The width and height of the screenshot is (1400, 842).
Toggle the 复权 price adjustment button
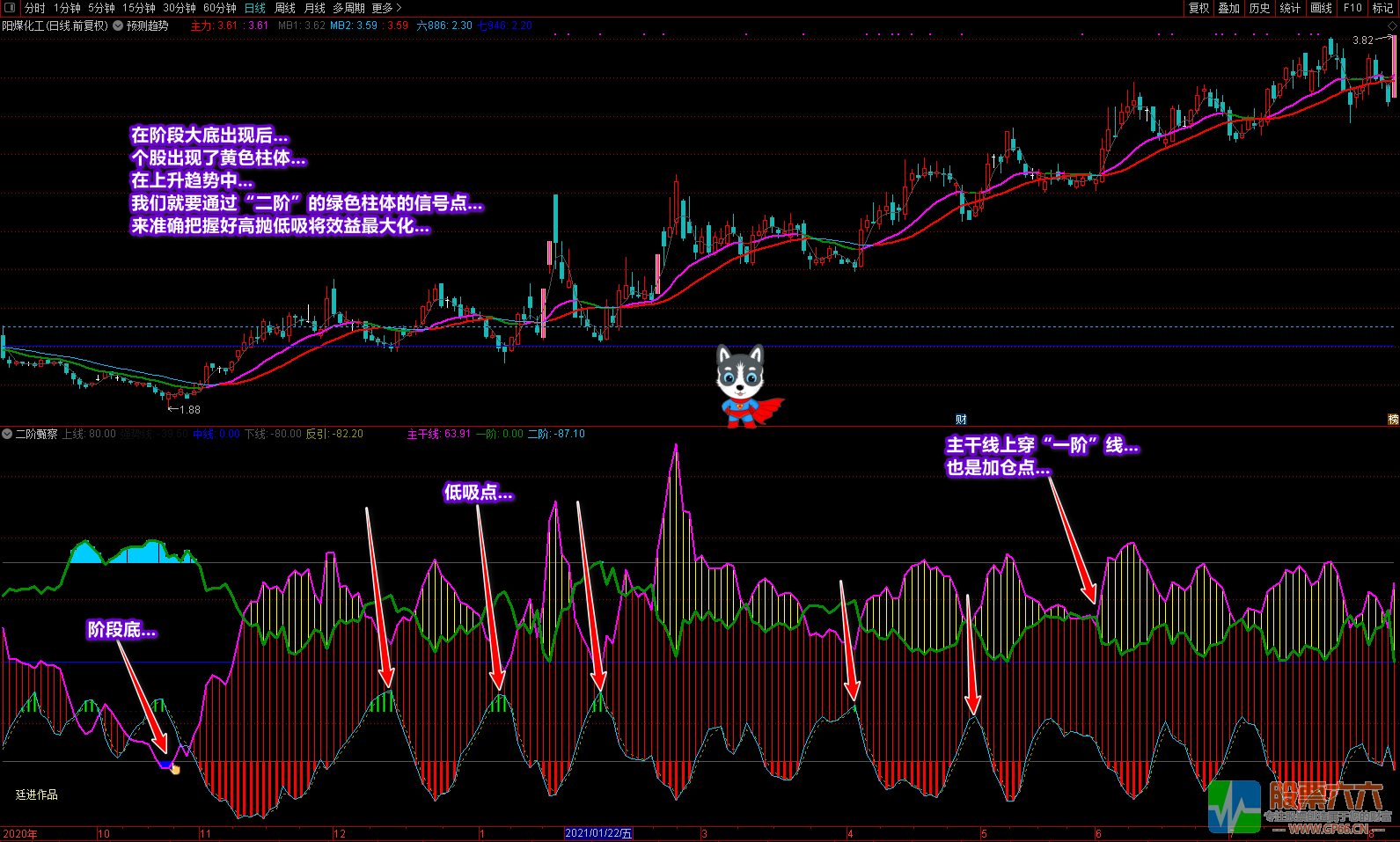tap(1198, 8)
